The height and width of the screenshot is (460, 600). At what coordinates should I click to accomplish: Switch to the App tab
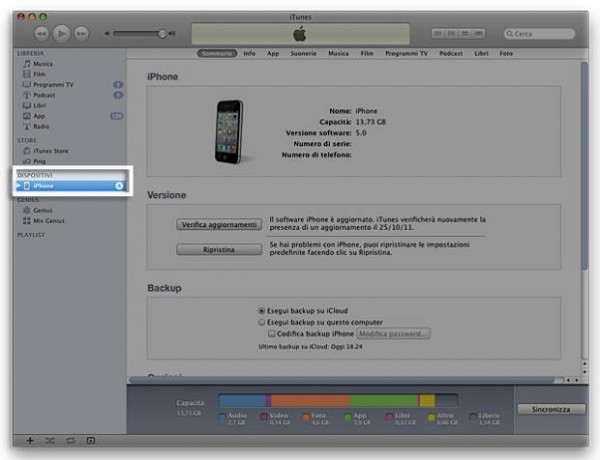click(x=273, y=53)
